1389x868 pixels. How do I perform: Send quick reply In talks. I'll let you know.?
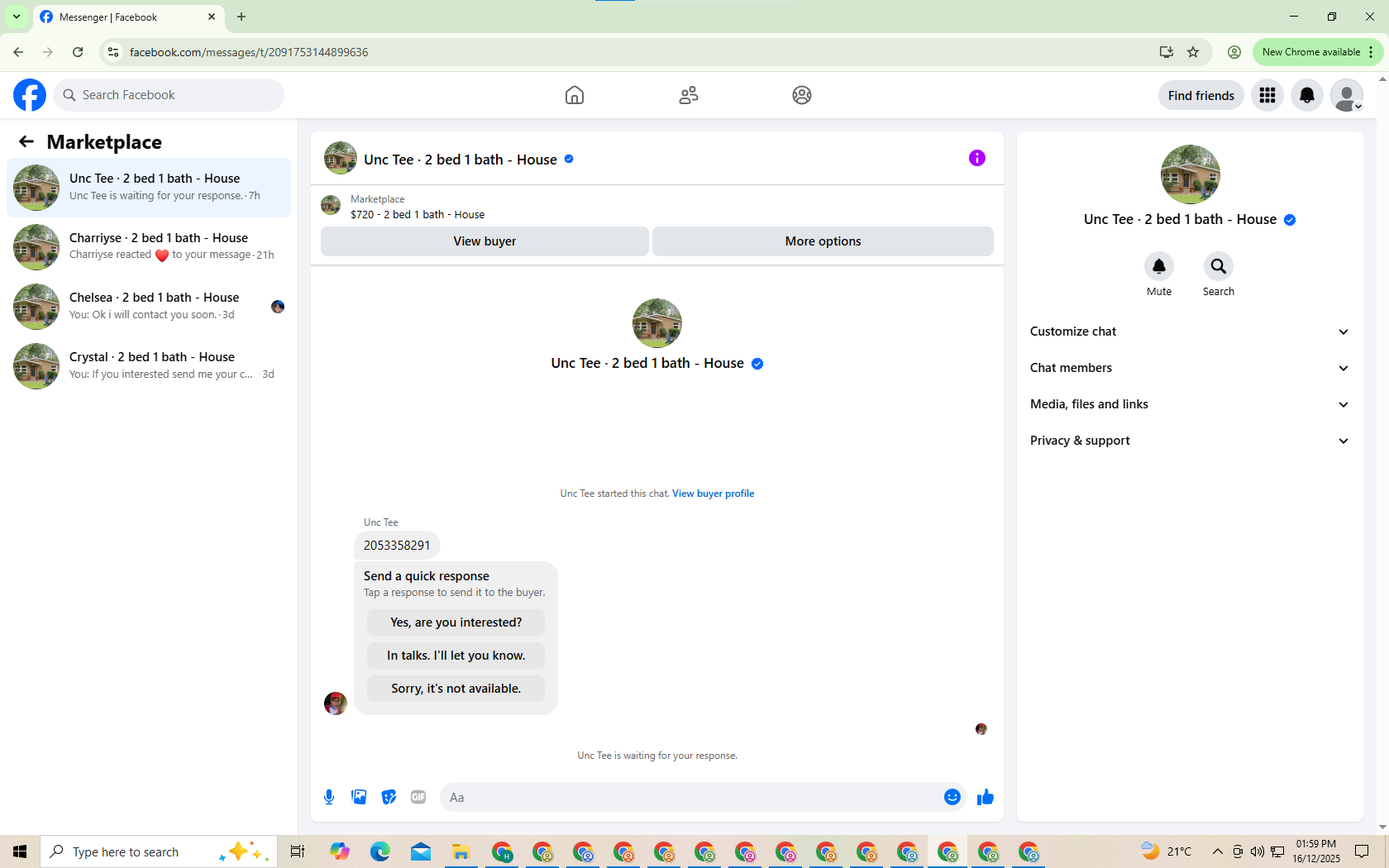[x=456, y=656]
